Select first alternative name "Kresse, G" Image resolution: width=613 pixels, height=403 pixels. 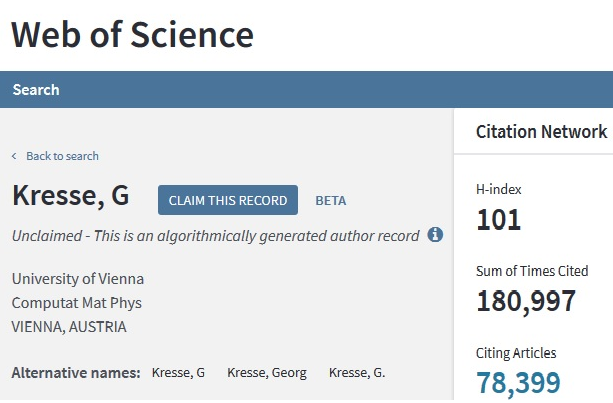click(178, 373)
